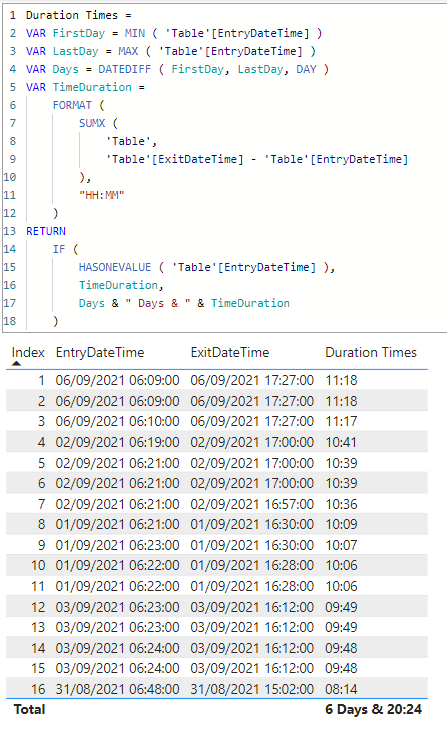Click HASONEVALUE in line 15

(x=115, y=267)
